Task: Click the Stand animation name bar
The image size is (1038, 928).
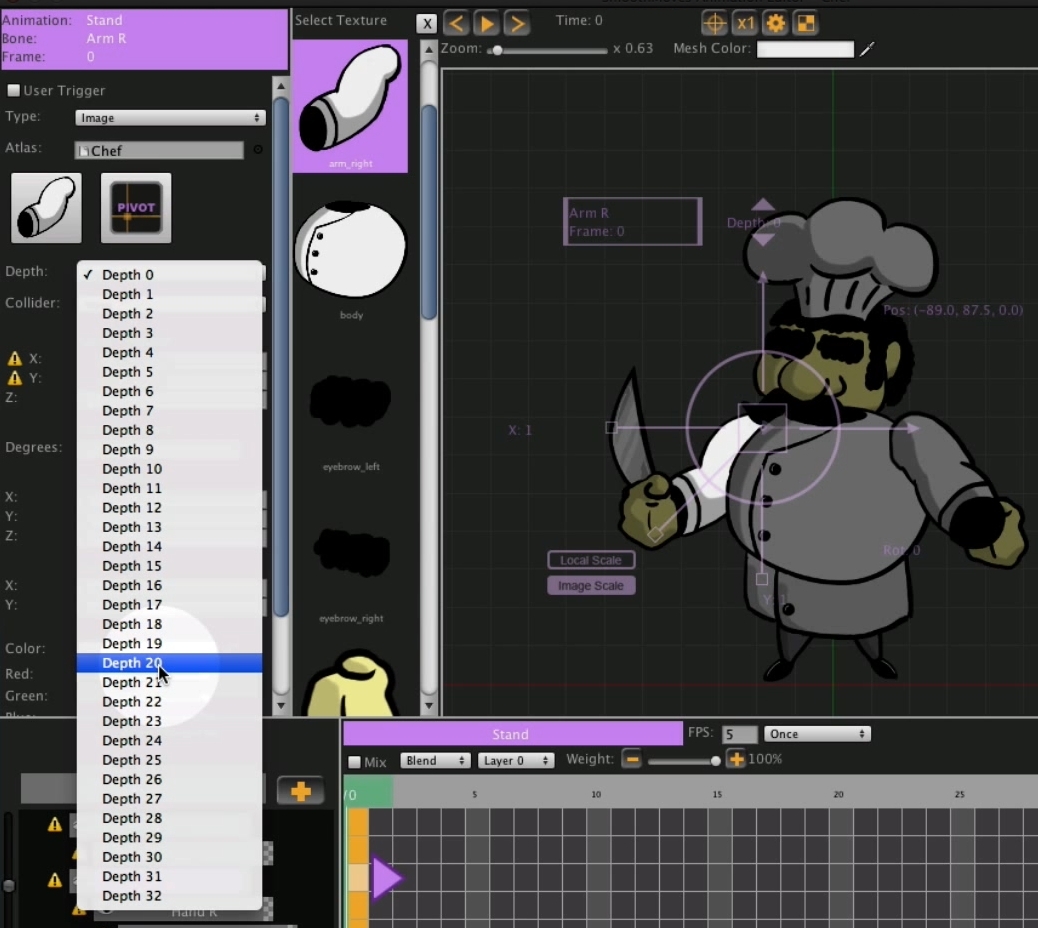Action: point(512,734)
